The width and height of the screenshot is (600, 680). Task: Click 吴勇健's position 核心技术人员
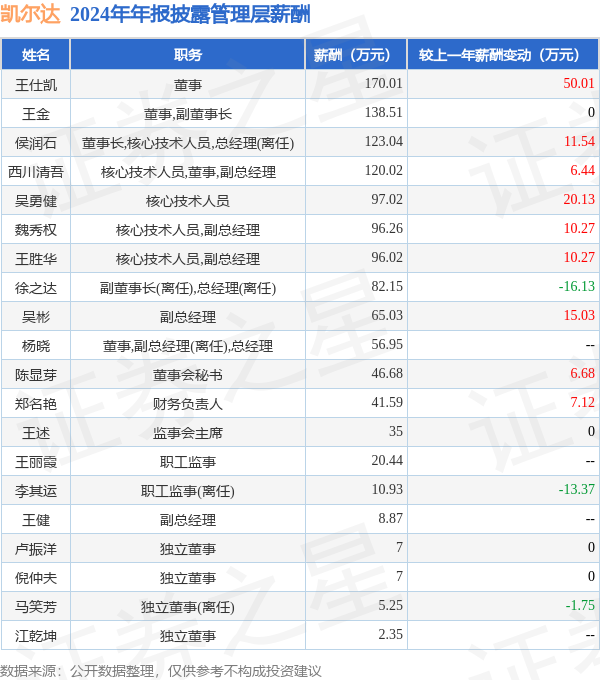pos(188,201)
